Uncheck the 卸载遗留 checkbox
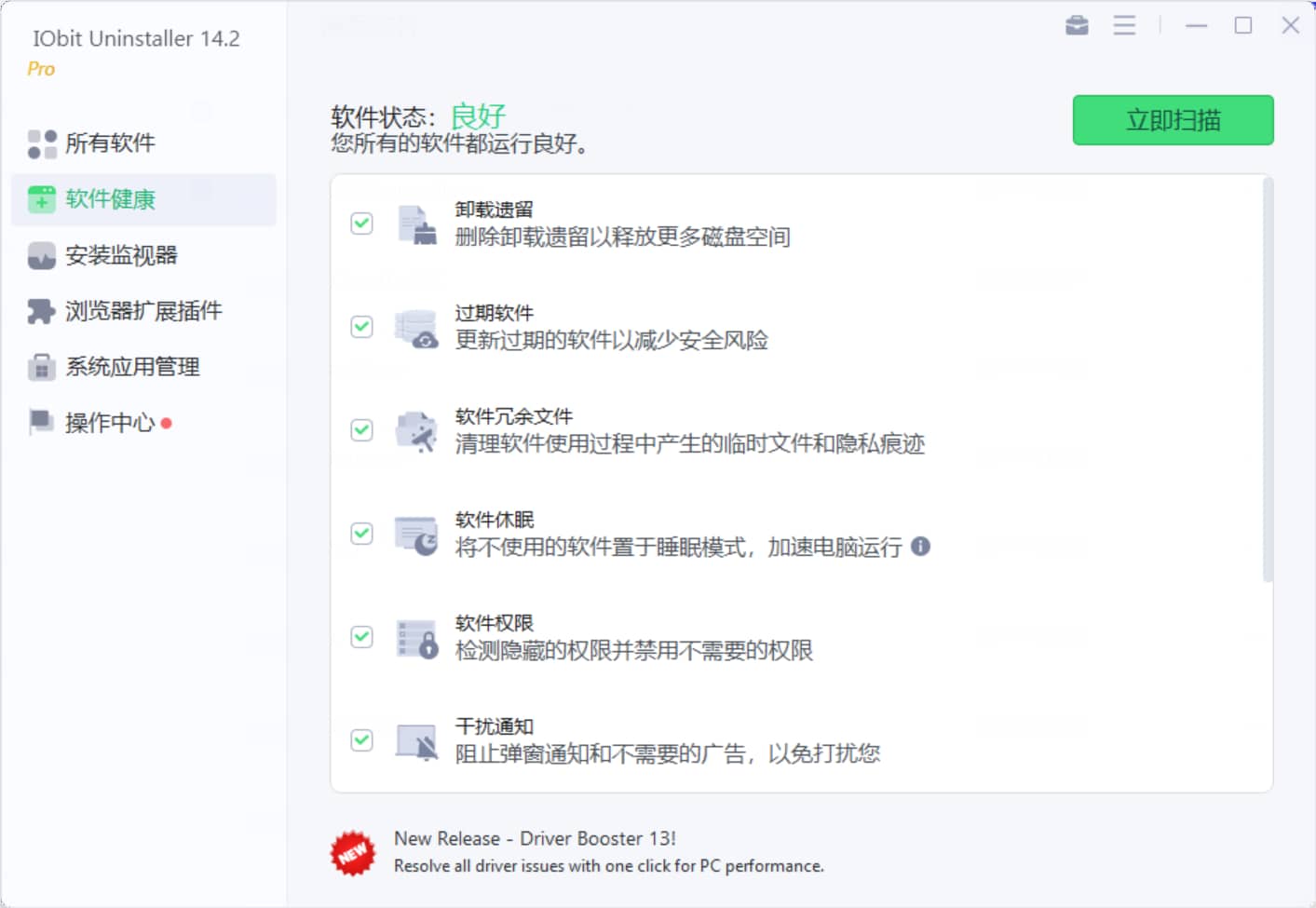This screenshot has width=1316, height=908. pos(361,224)
